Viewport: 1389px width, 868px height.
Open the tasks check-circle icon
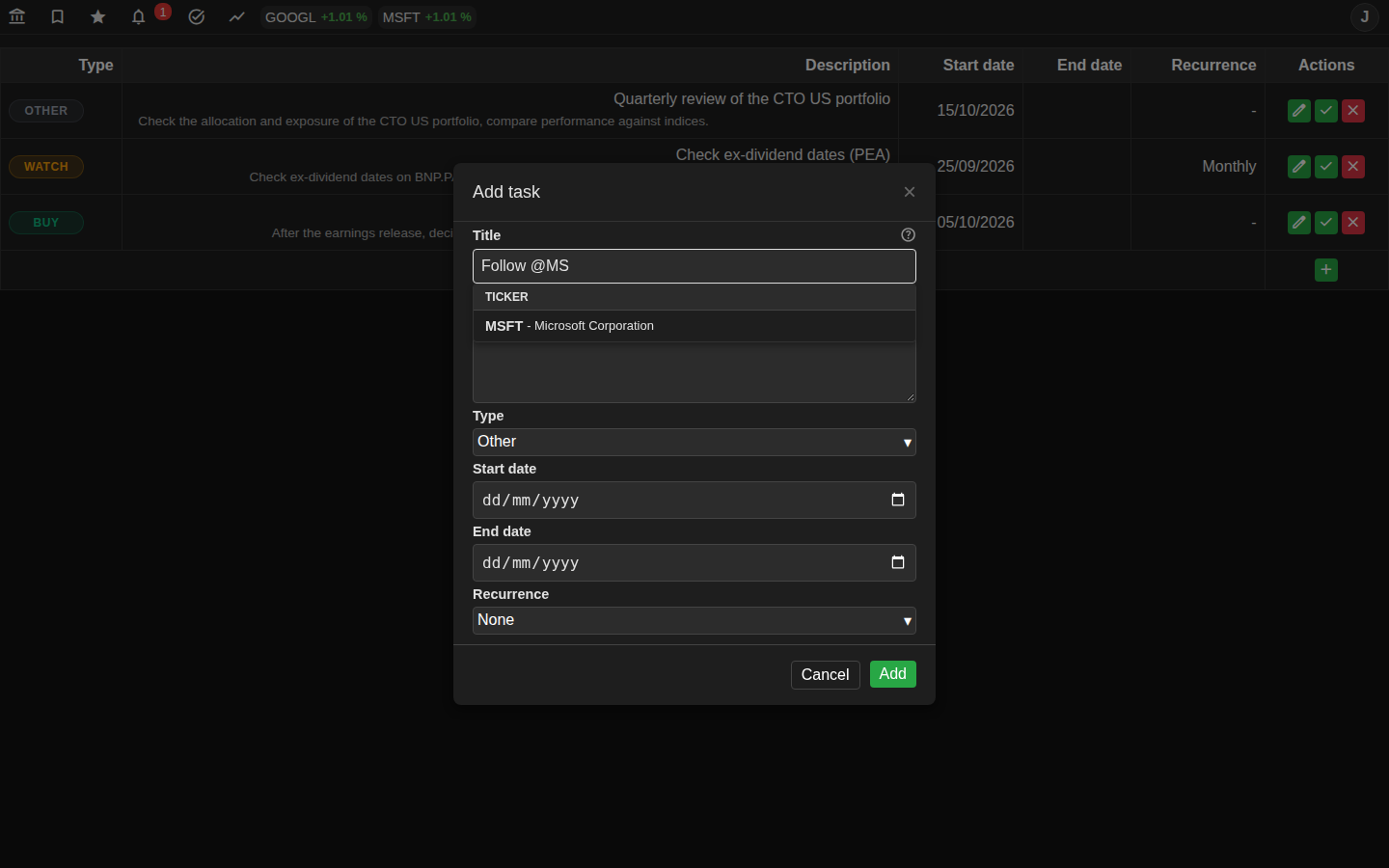pos(197,17)
